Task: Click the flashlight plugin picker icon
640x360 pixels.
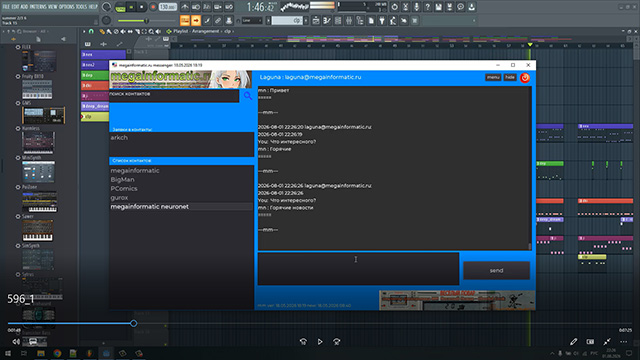Action: pos(382,20)
